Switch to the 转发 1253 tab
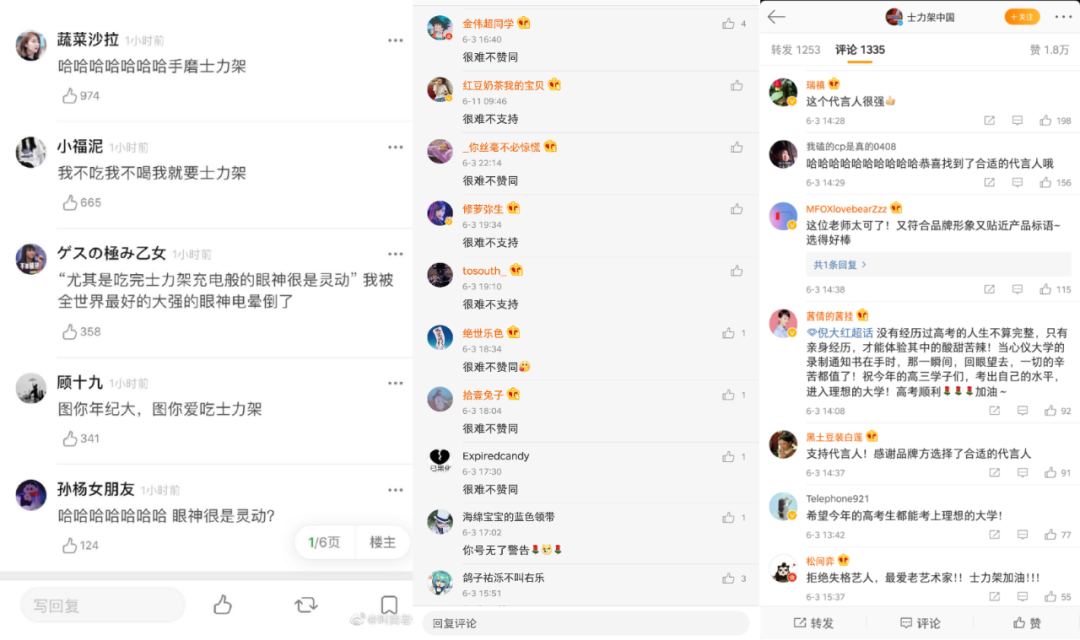 tap(795, 50)
